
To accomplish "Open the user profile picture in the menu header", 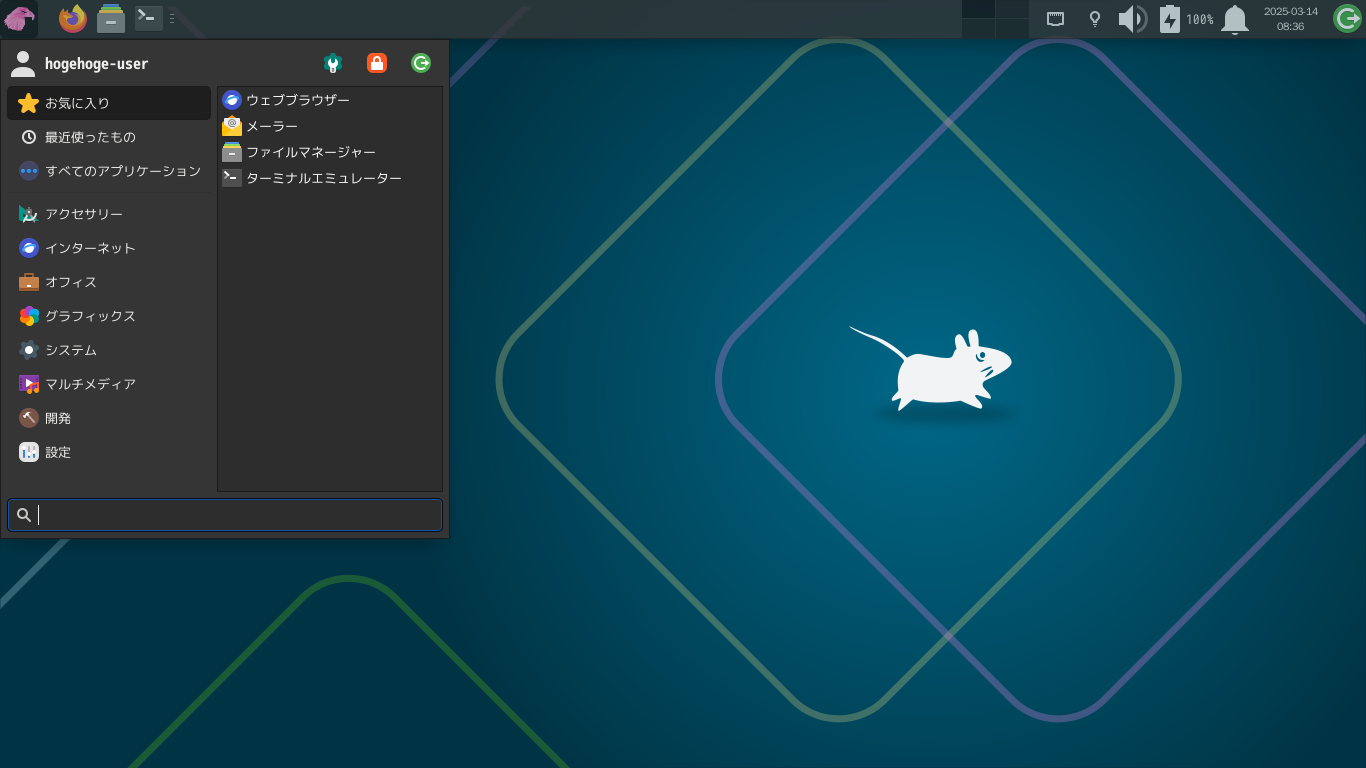I will point(22,64).
